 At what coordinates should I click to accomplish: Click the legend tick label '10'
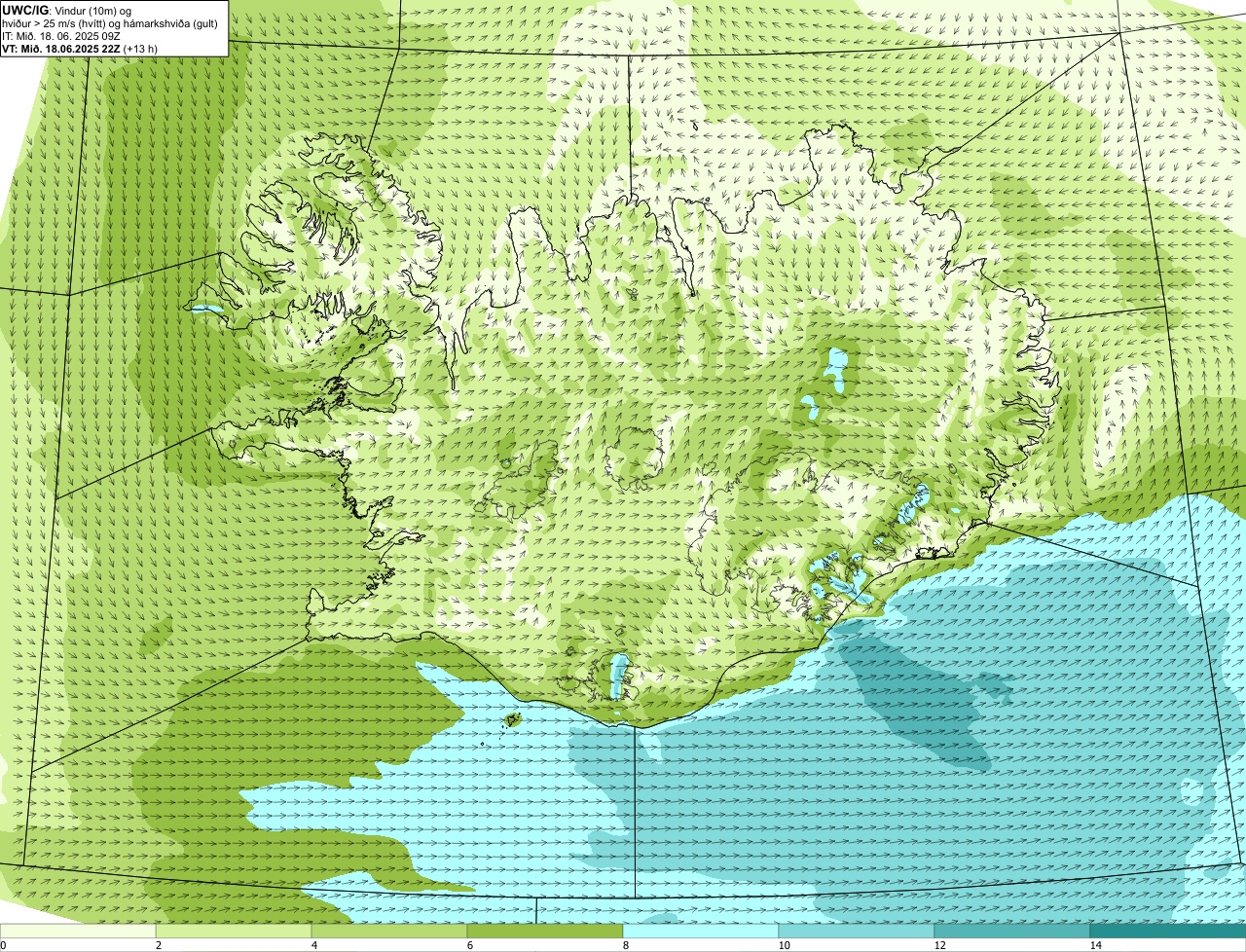click(784, 945)
